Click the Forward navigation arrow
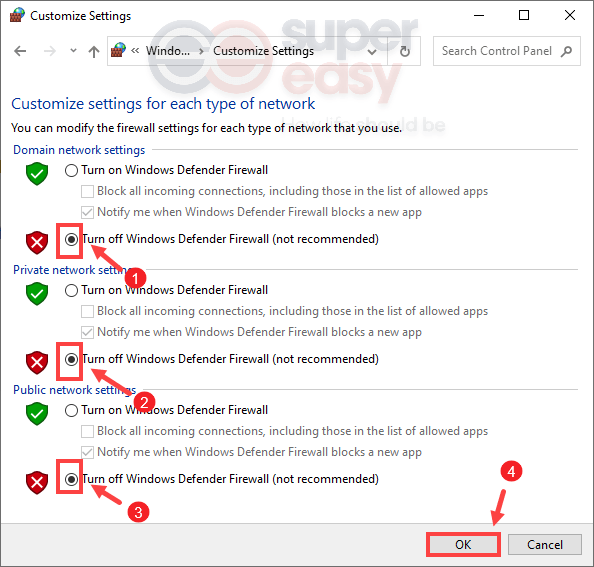Viewport: 594px width, 567px height. tap(50, 51)
